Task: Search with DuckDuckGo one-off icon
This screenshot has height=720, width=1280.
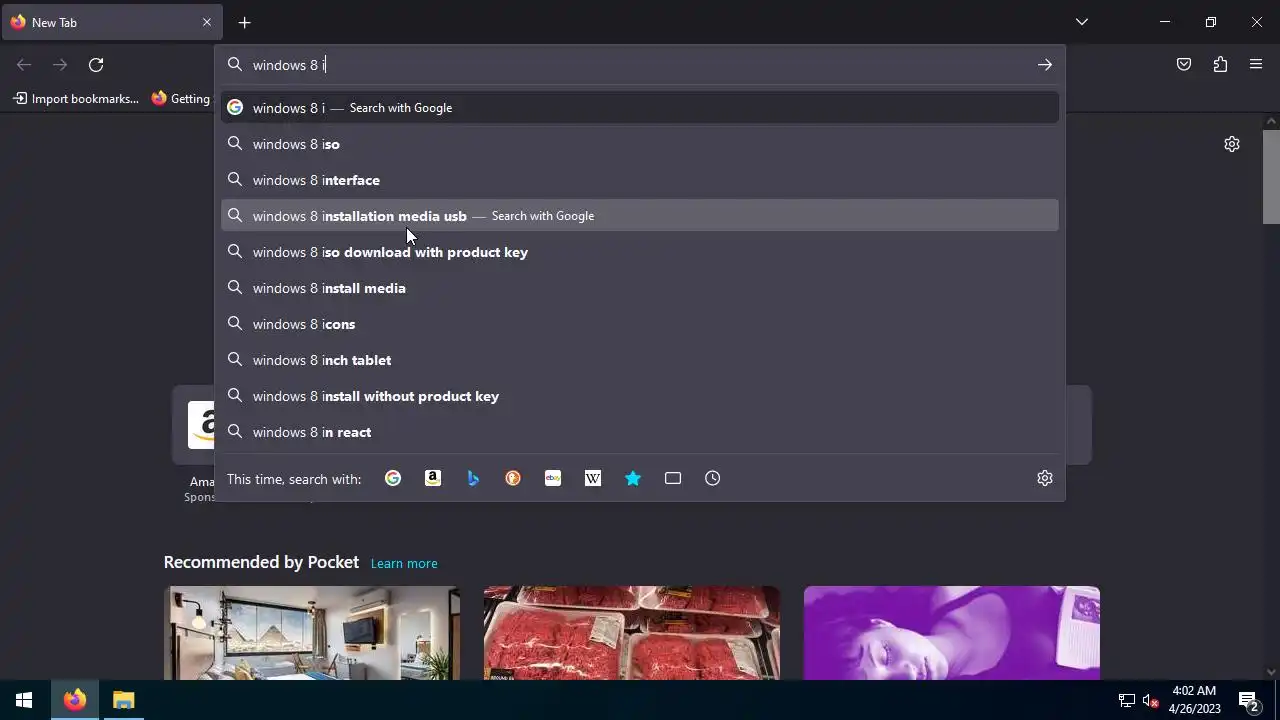Action: pos(513,478)
